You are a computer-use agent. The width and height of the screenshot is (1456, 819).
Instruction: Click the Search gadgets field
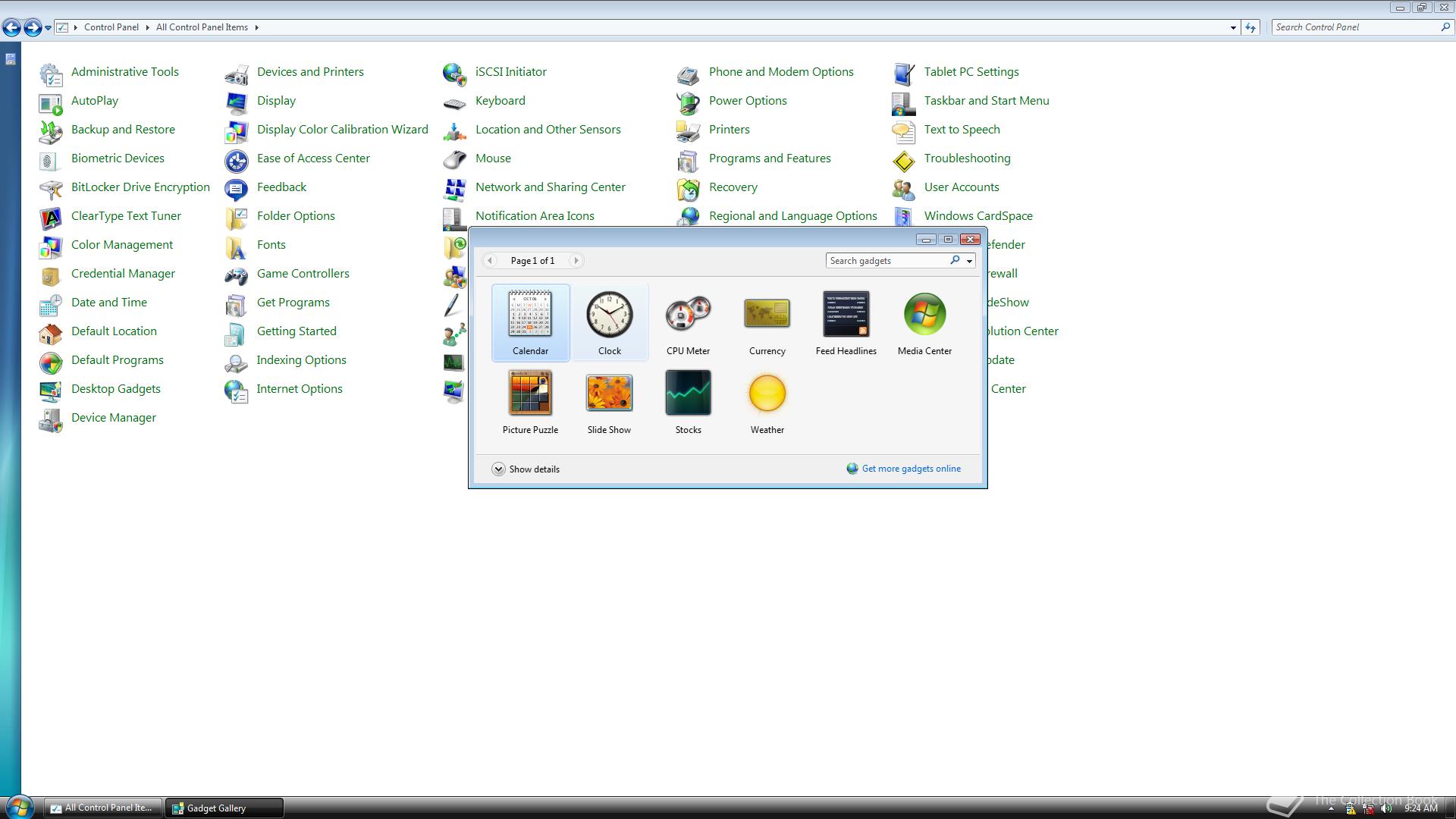pos(887,260)
